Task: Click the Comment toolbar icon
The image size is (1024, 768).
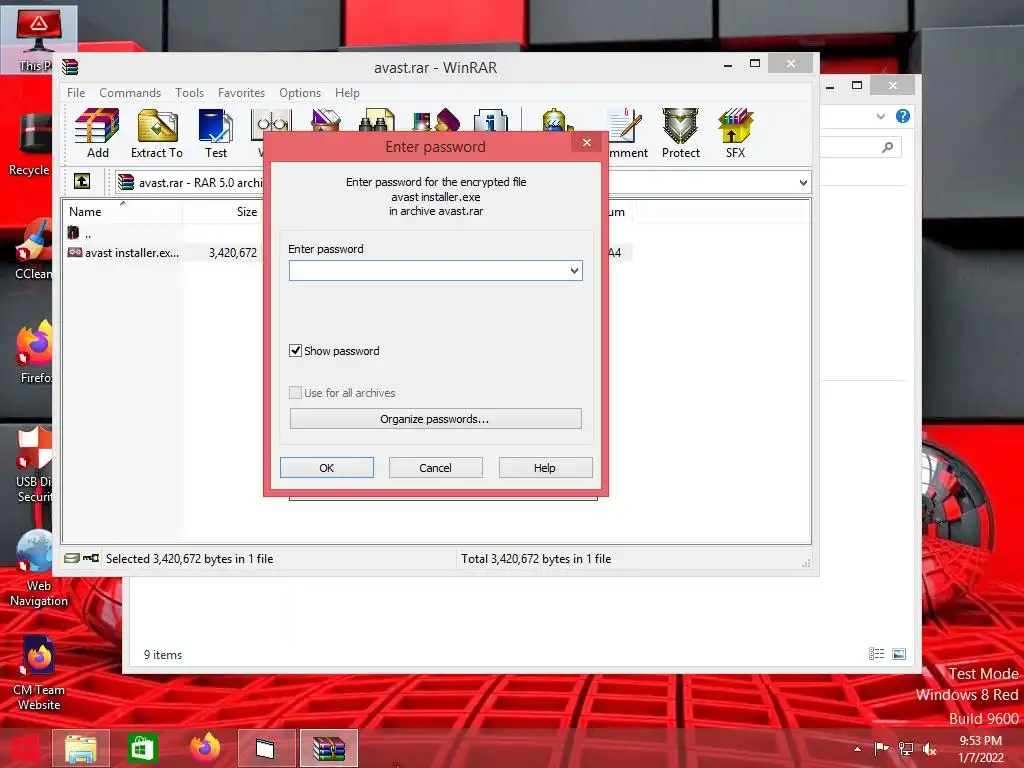Action: [x=626, y=133]
